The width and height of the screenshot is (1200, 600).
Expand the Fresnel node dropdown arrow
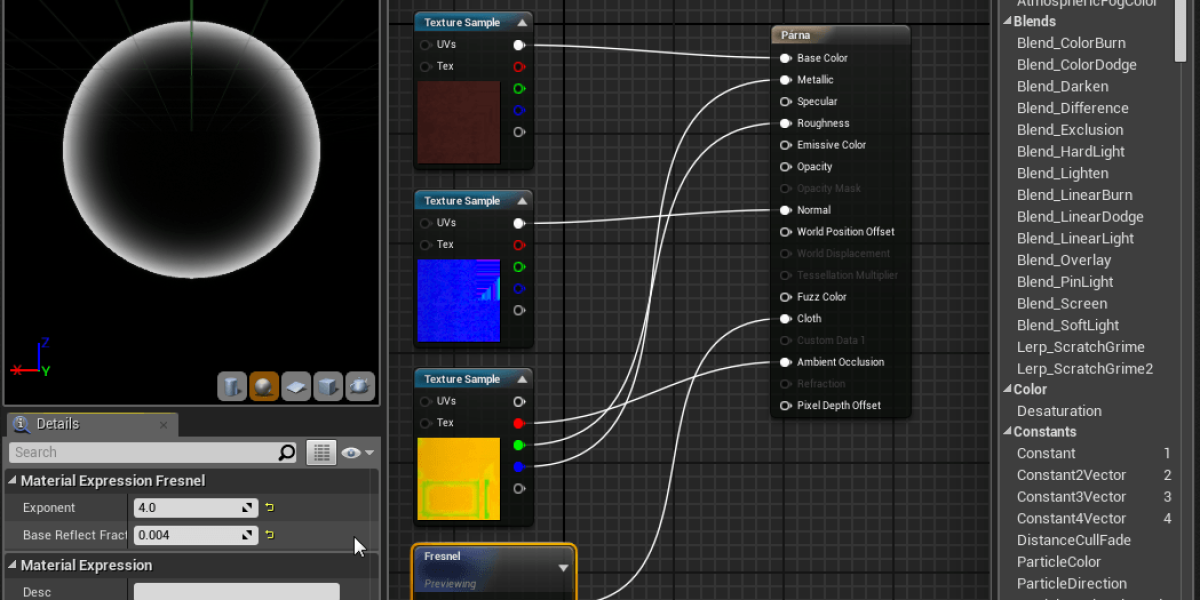point(563,567)
